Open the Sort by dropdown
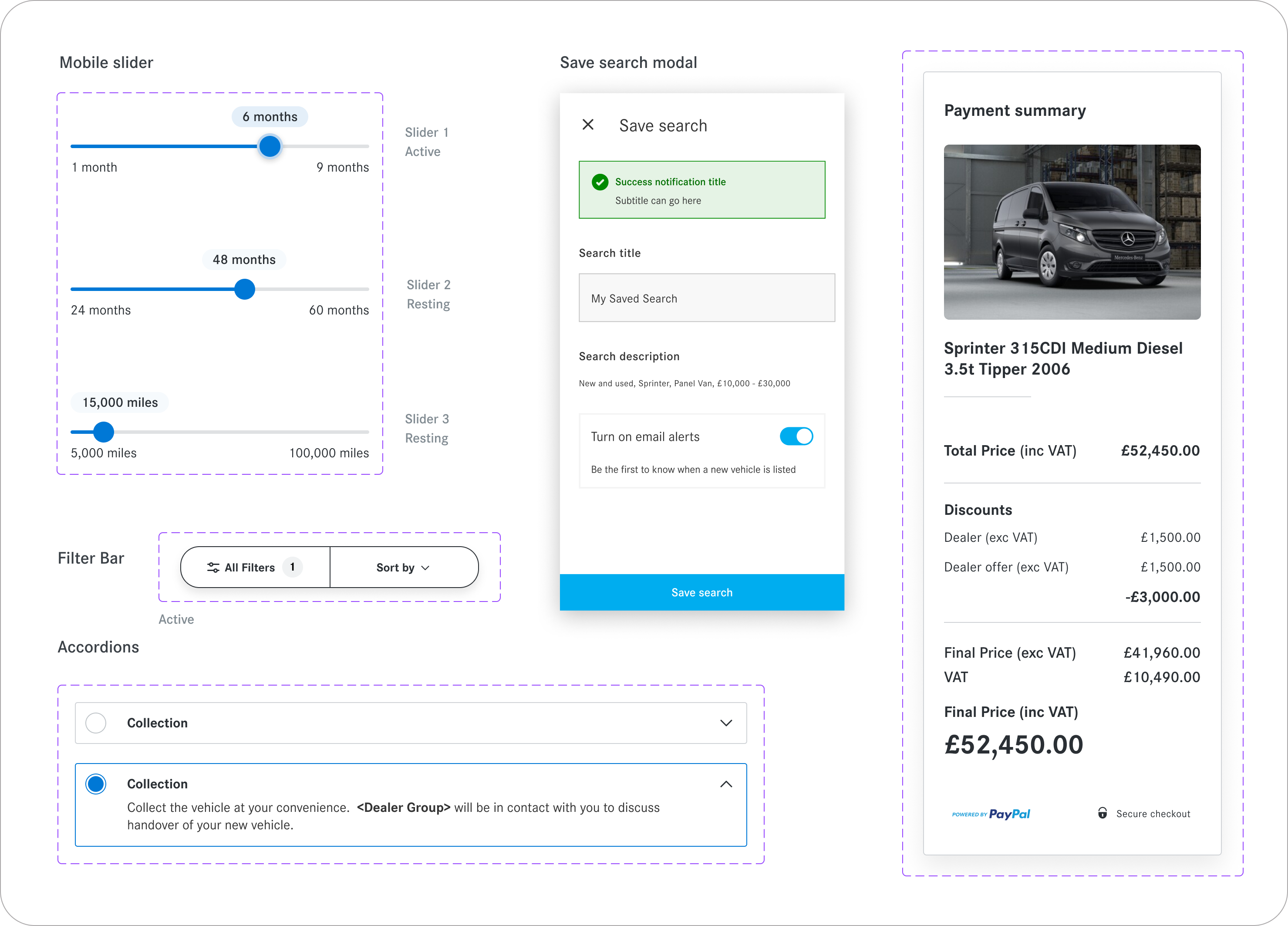Image resolution: width=1288 pixels, height=926 pixels. pos(404,567)
